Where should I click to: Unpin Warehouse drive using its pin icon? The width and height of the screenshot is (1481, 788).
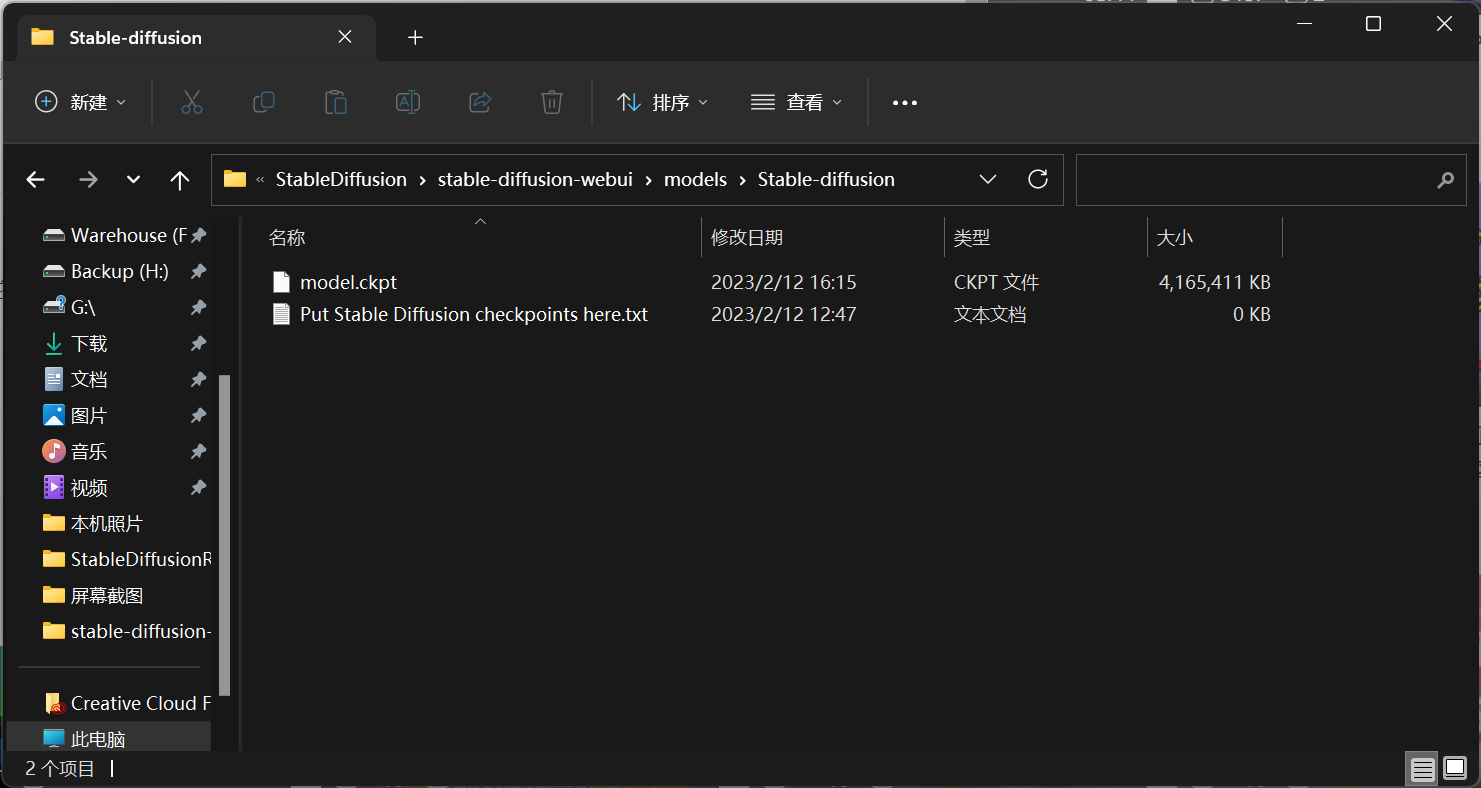199,235
